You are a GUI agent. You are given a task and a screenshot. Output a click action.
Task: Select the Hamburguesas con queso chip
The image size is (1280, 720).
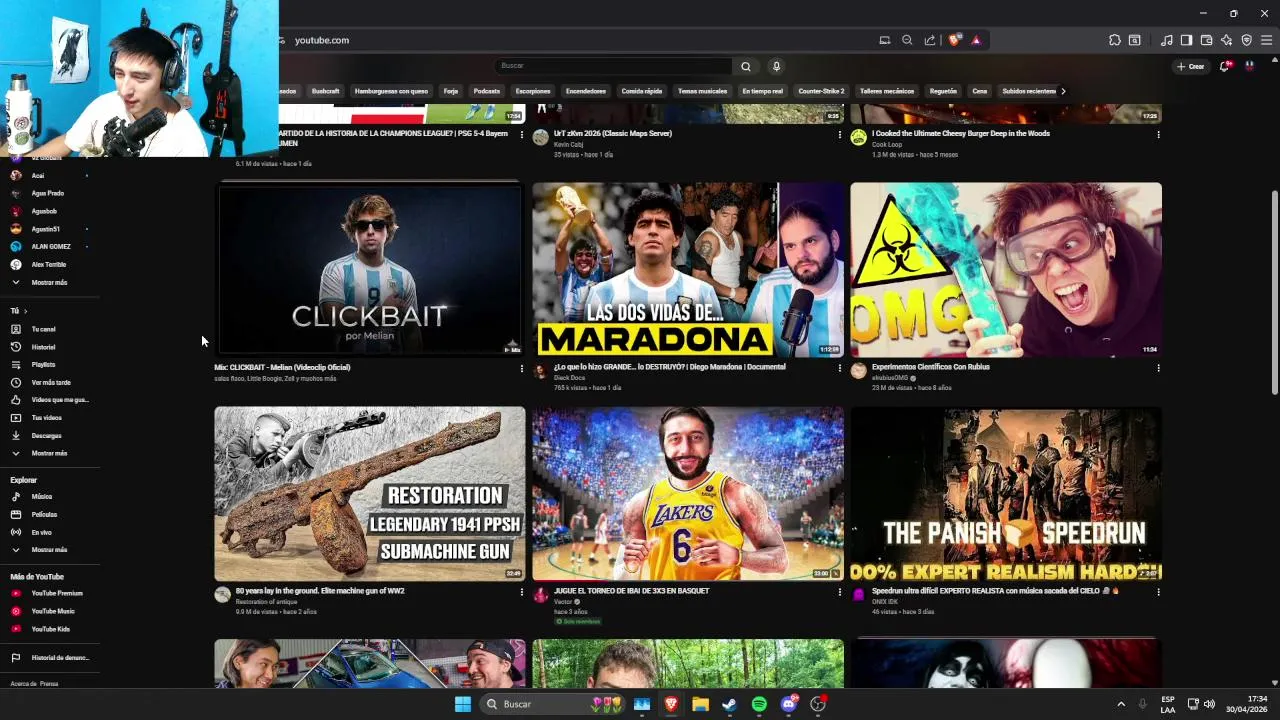[x=391, y=91]
